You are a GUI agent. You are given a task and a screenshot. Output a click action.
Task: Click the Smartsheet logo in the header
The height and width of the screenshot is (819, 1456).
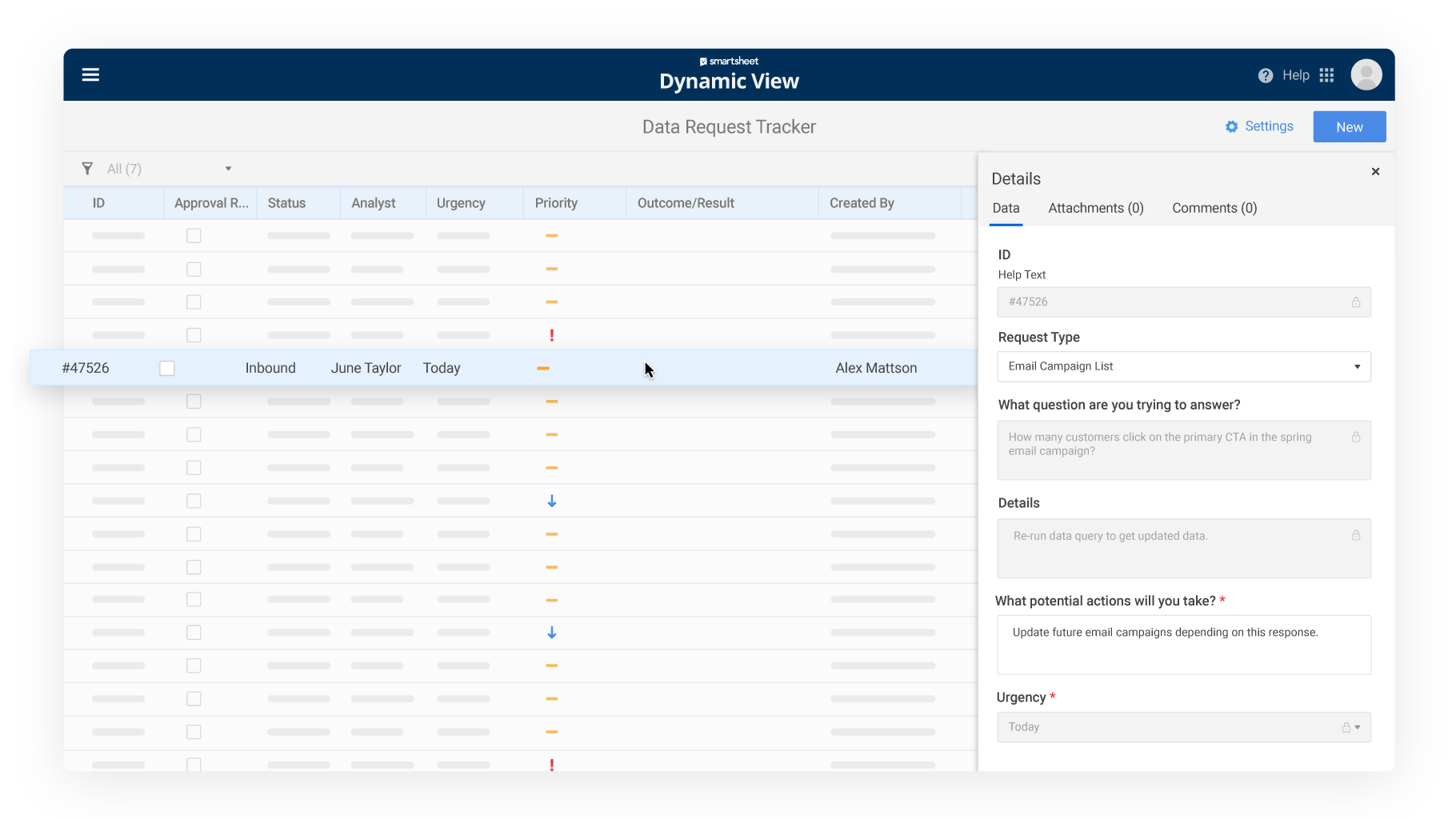pyautogui.click(x=729, y=61)
